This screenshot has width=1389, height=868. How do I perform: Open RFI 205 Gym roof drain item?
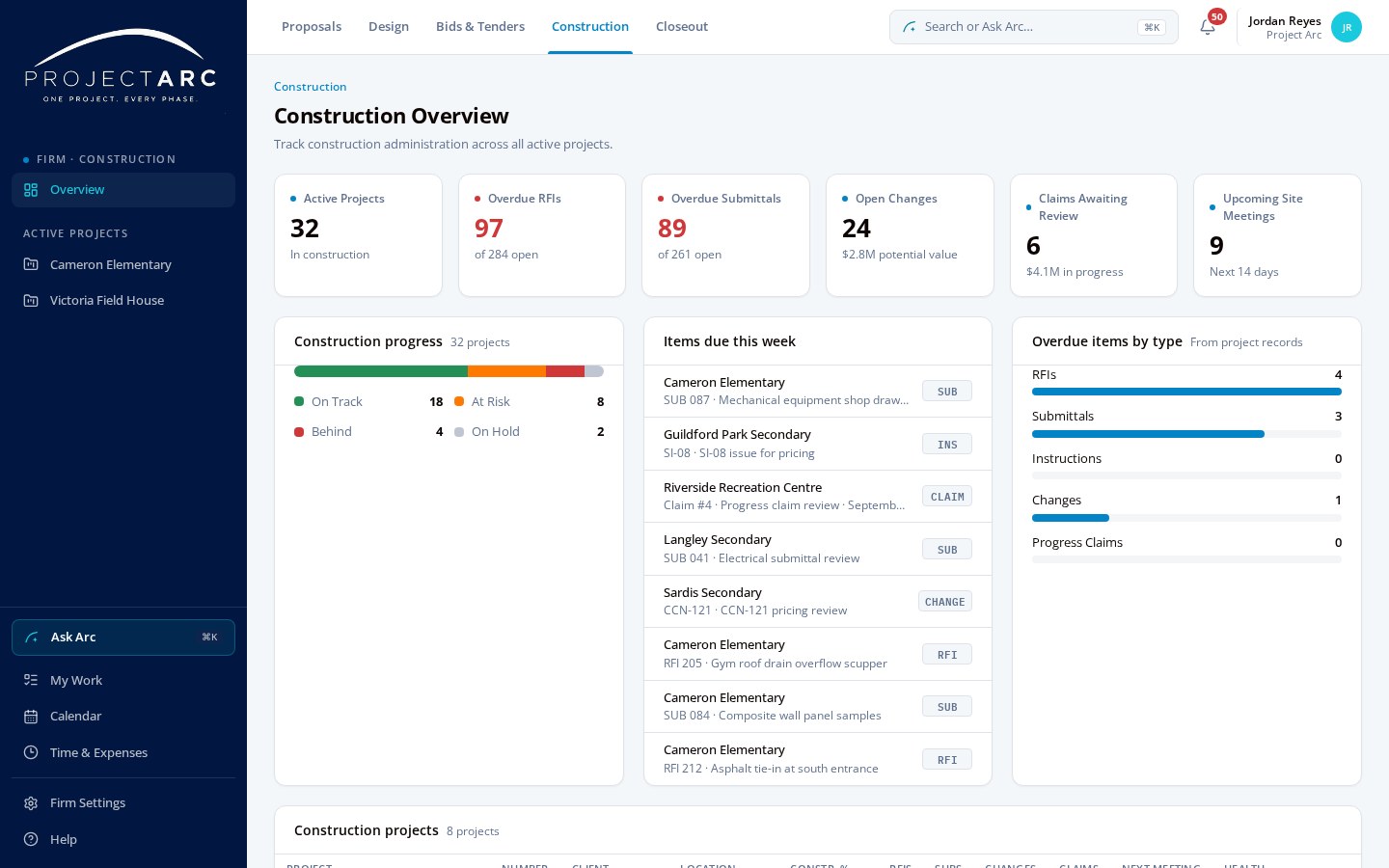pyautogui.click(x=818, y=654)
